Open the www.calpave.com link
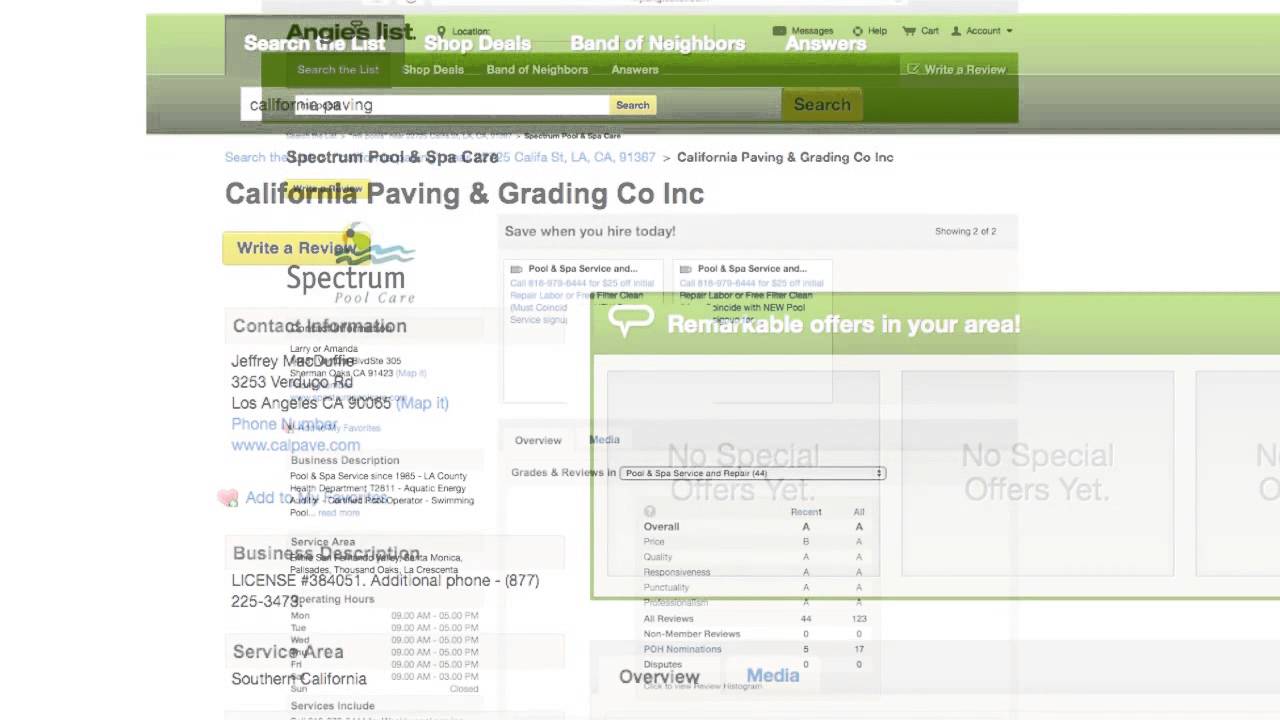 click(x=296, y=445)
